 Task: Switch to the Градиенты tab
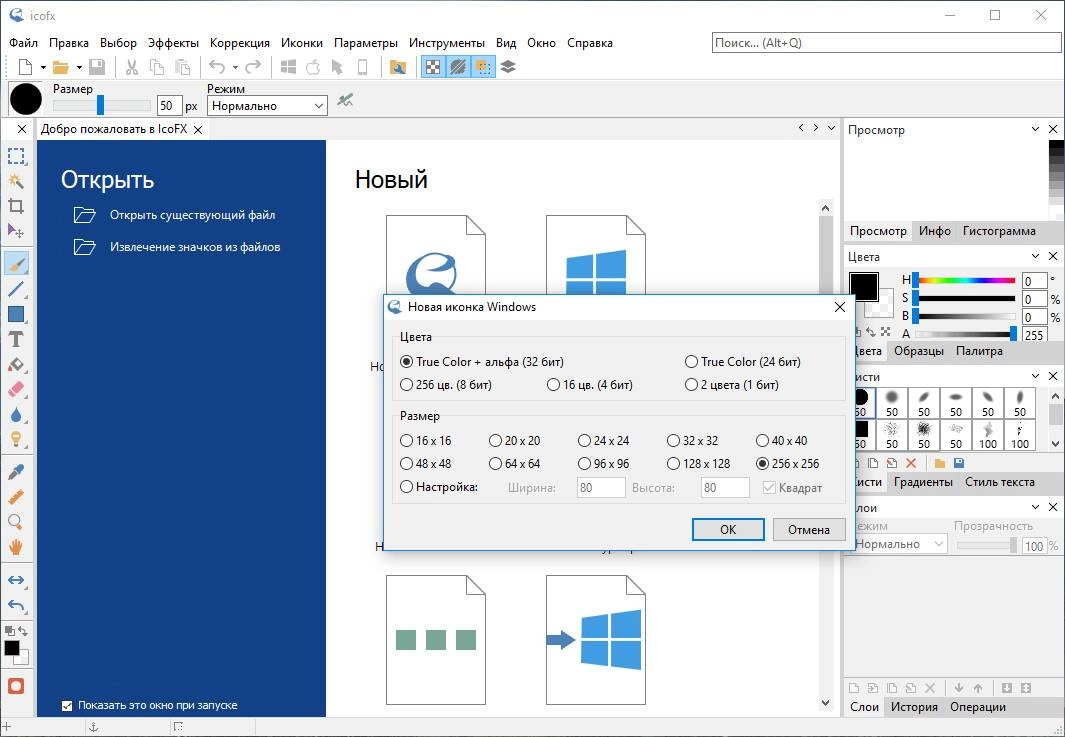(923, 482)
